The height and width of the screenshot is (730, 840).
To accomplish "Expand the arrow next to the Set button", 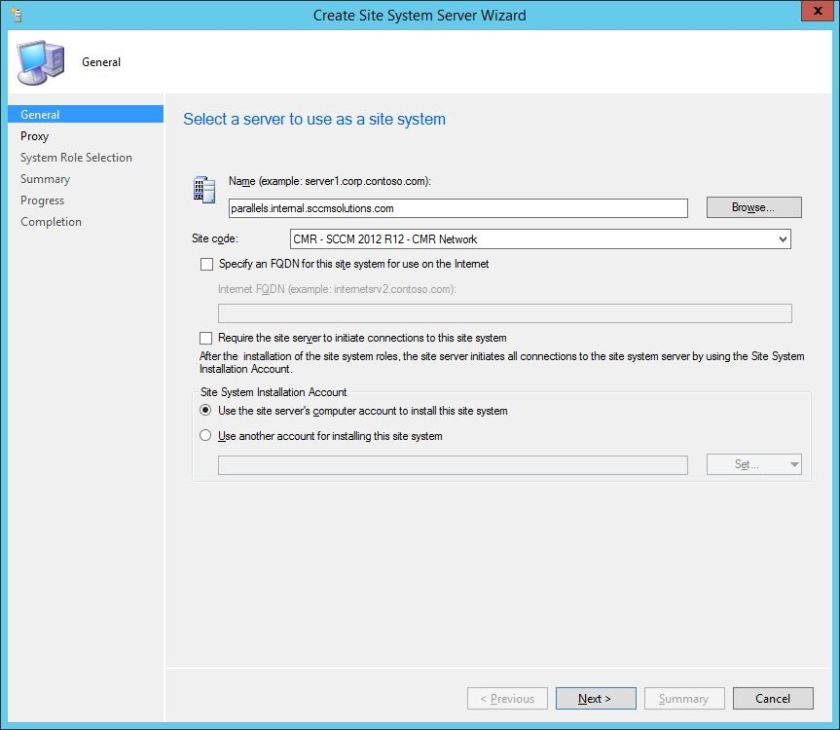I will 793,464.
